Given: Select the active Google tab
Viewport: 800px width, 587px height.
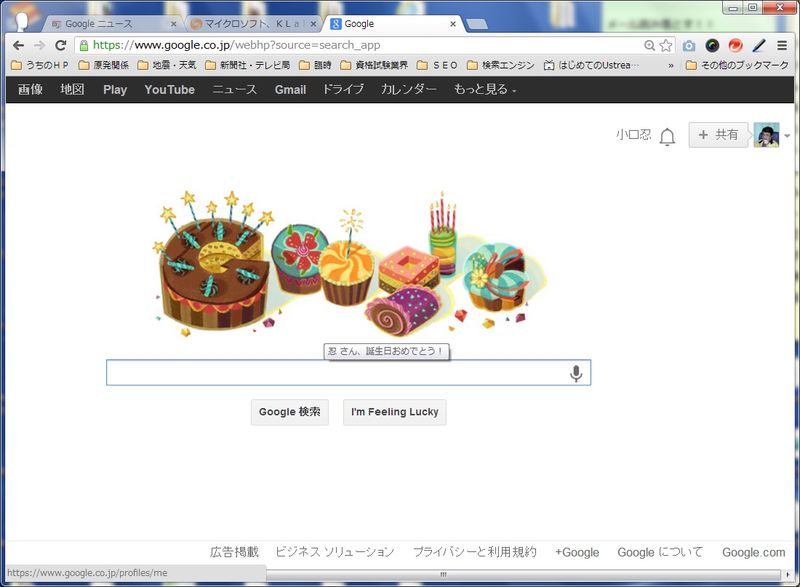Looking at the screenshot, I should click(393, 24).
